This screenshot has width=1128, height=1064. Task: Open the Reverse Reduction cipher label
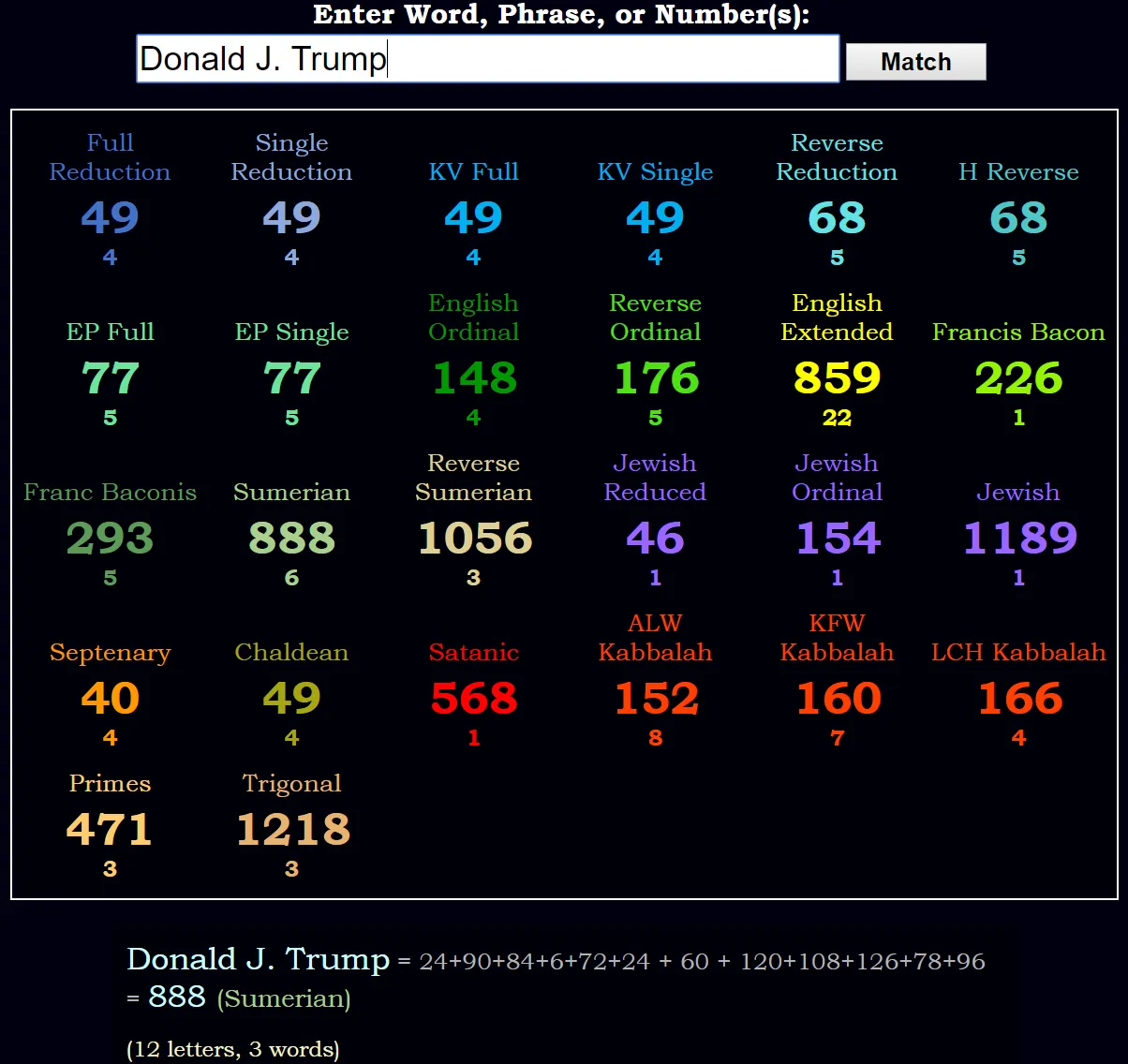(837, 157)
